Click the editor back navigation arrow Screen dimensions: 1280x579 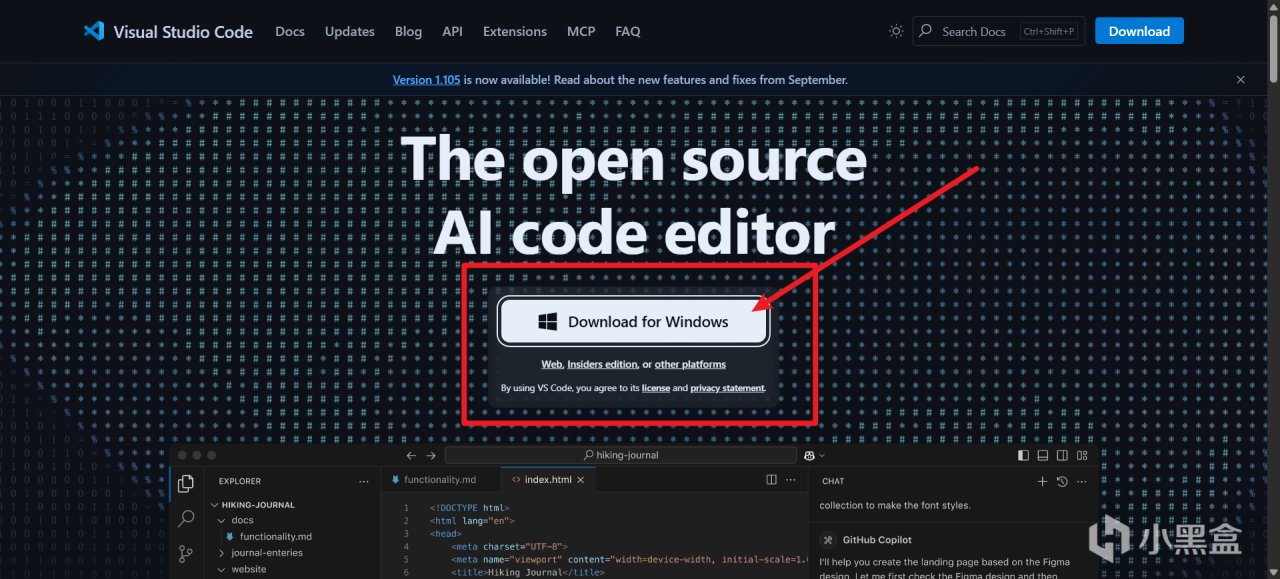click(411, 455)
